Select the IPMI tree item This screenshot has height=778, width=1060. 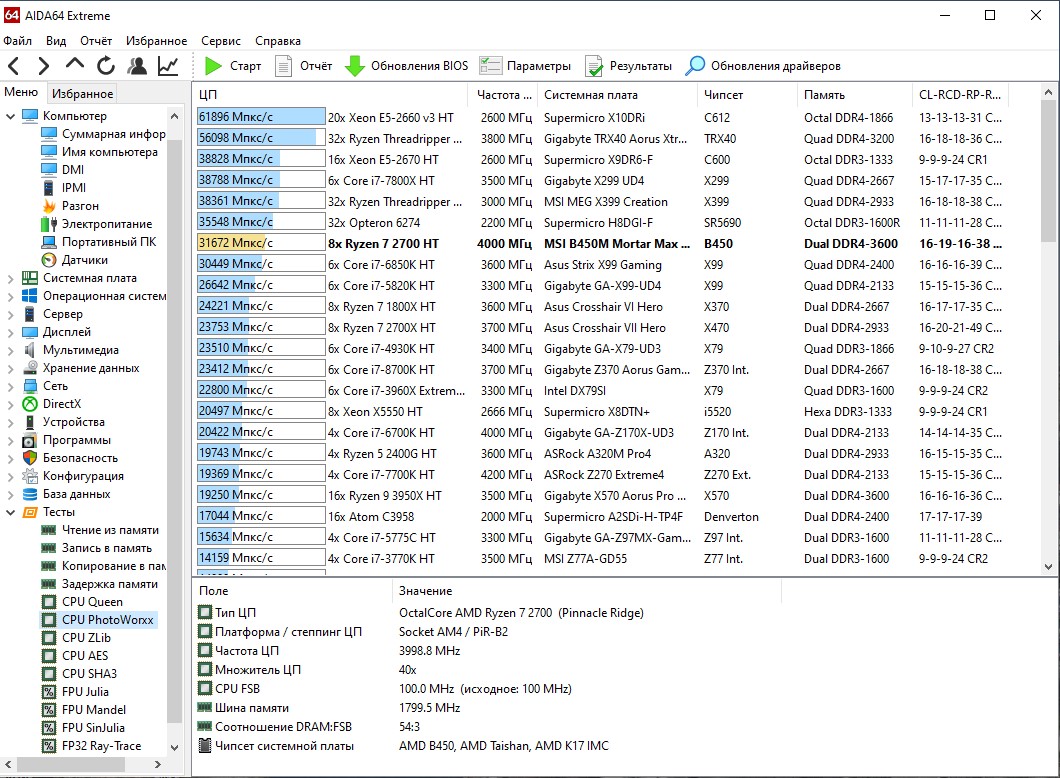pyautogui.click(x=74, y=188)
